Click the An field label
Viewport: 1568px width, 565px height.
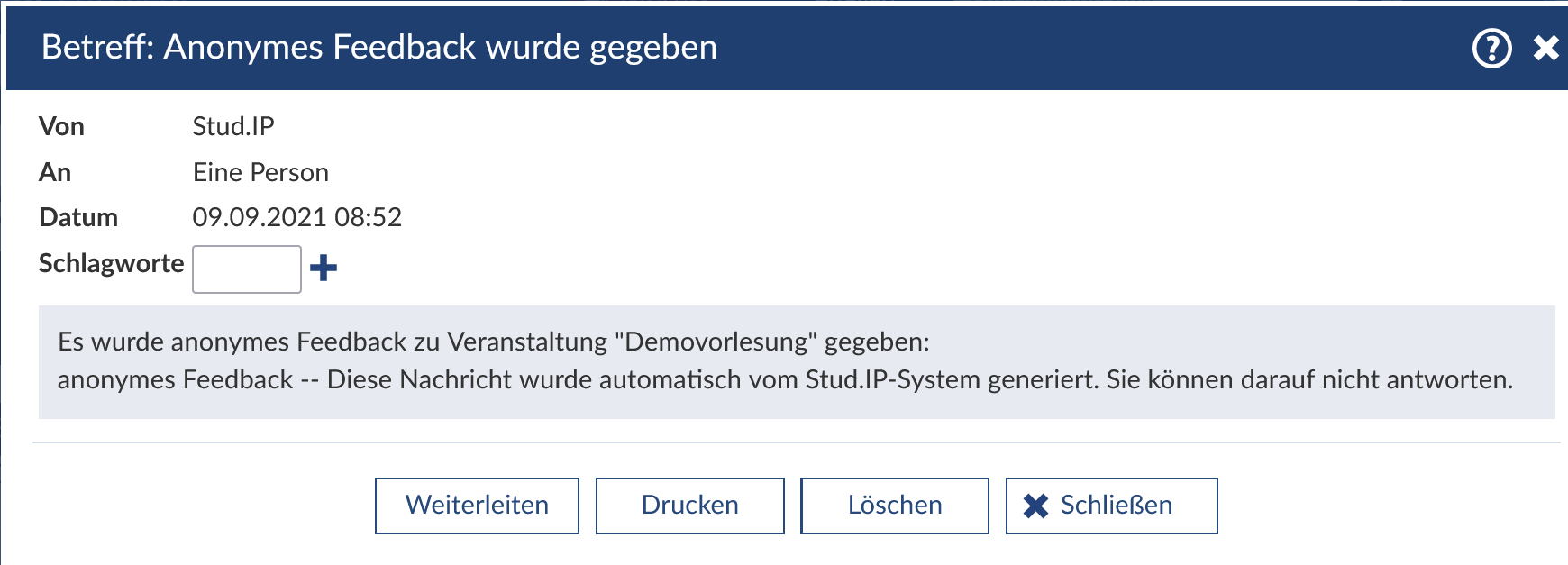[x=55, y=172]
